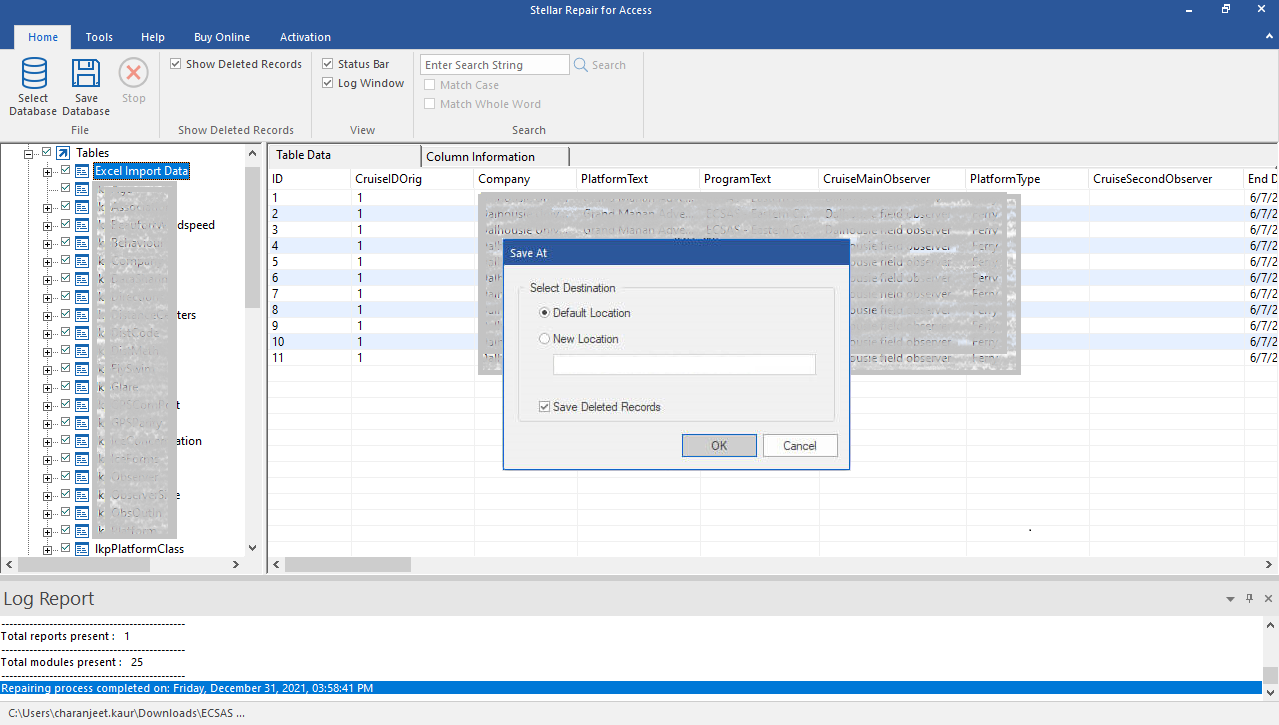Tick the Match Case checkbox
Image resolution: width=1279 pixels, height=725 pixels.
pos(430,85)
